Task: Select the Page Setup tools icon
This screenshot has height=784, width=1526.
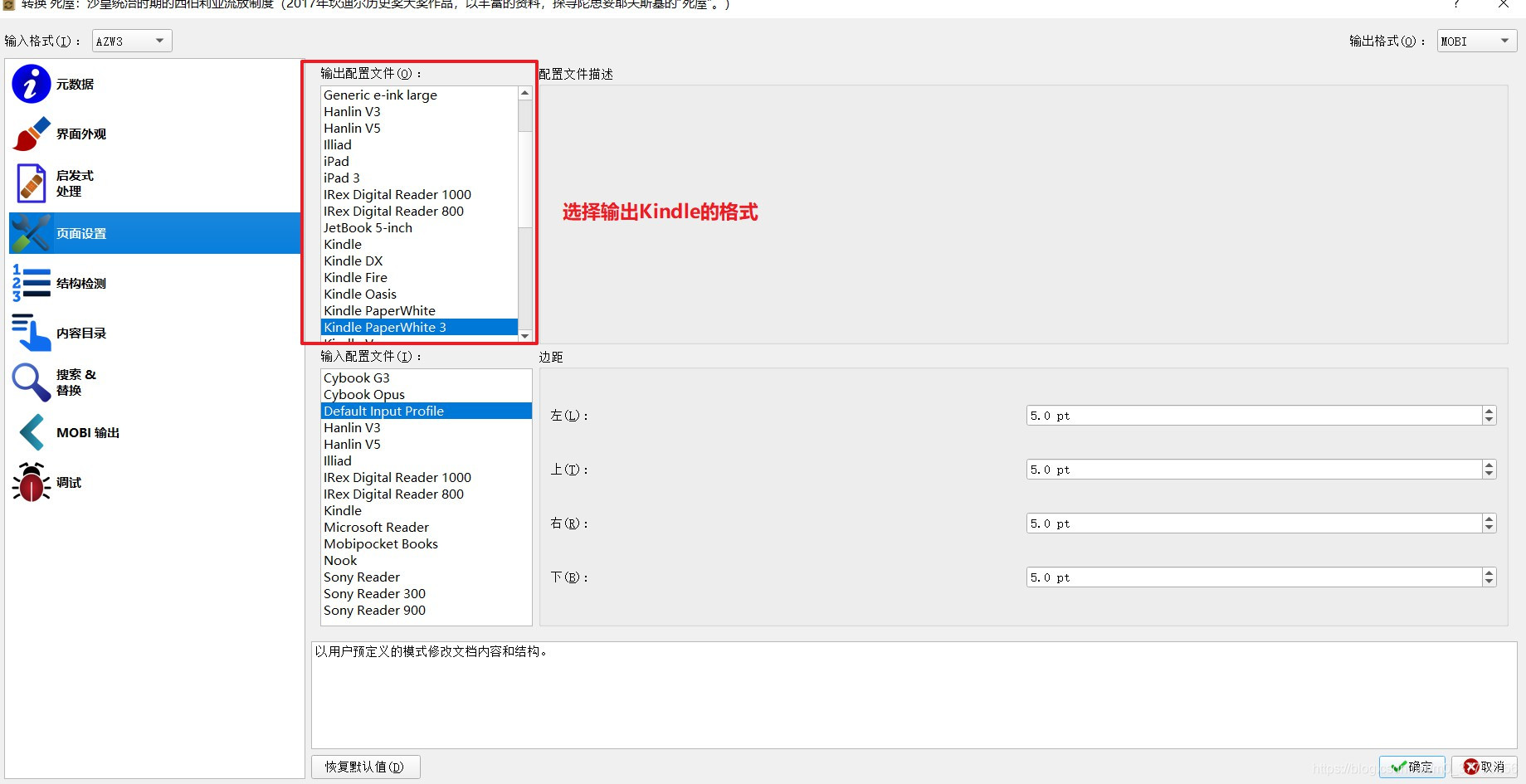Action: click(32, 233)
